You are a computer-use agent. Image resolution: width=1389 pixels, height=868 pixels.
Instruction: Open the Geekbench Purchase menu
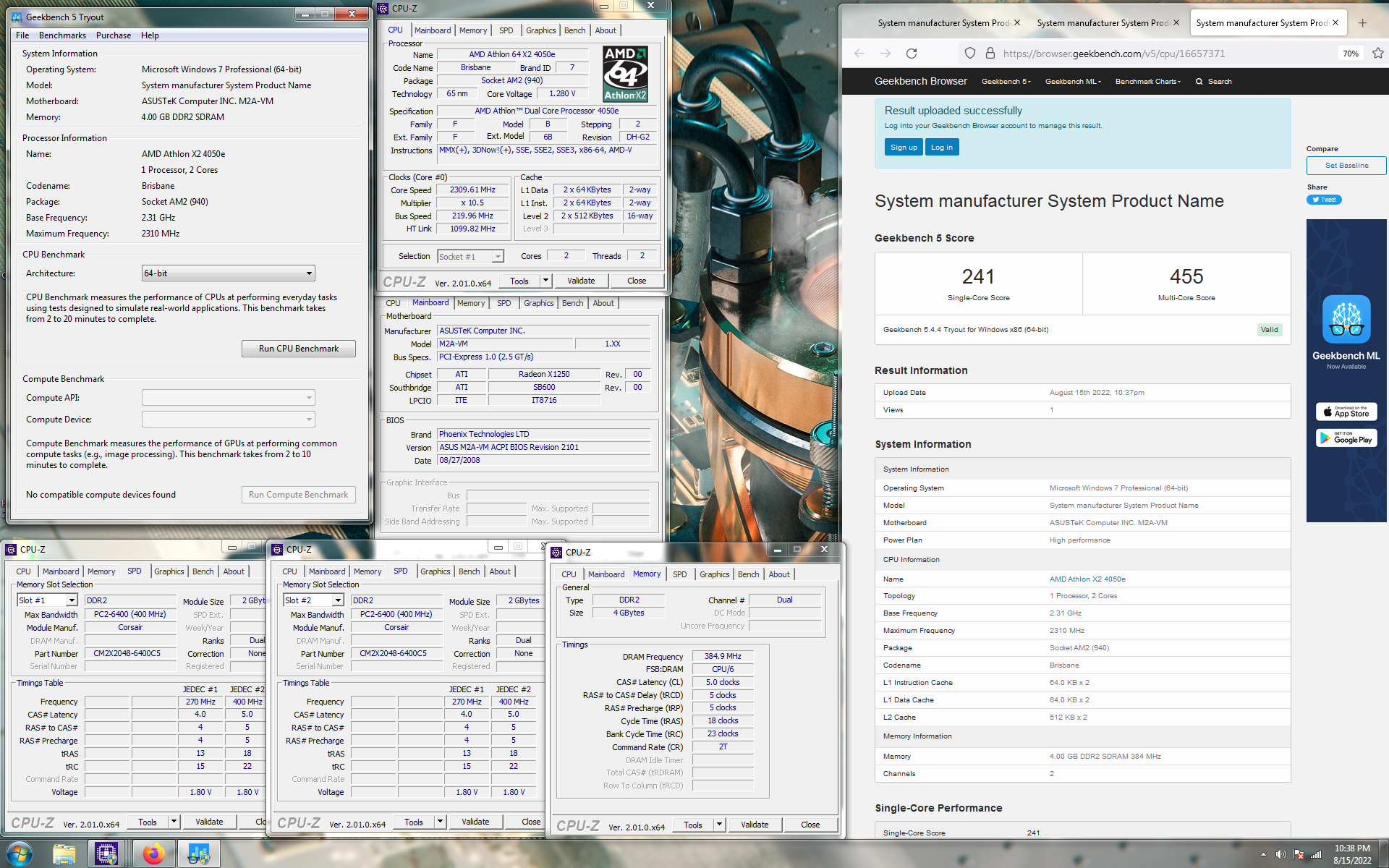(x=114, y=35)
